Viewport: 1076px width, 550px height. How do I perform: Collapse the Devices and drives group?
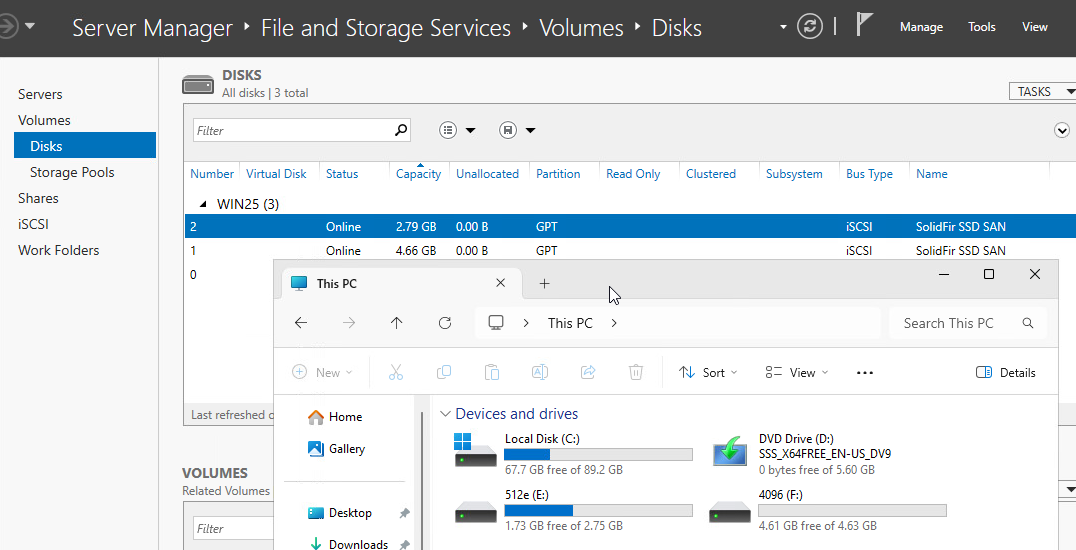[x=445, y=413]
